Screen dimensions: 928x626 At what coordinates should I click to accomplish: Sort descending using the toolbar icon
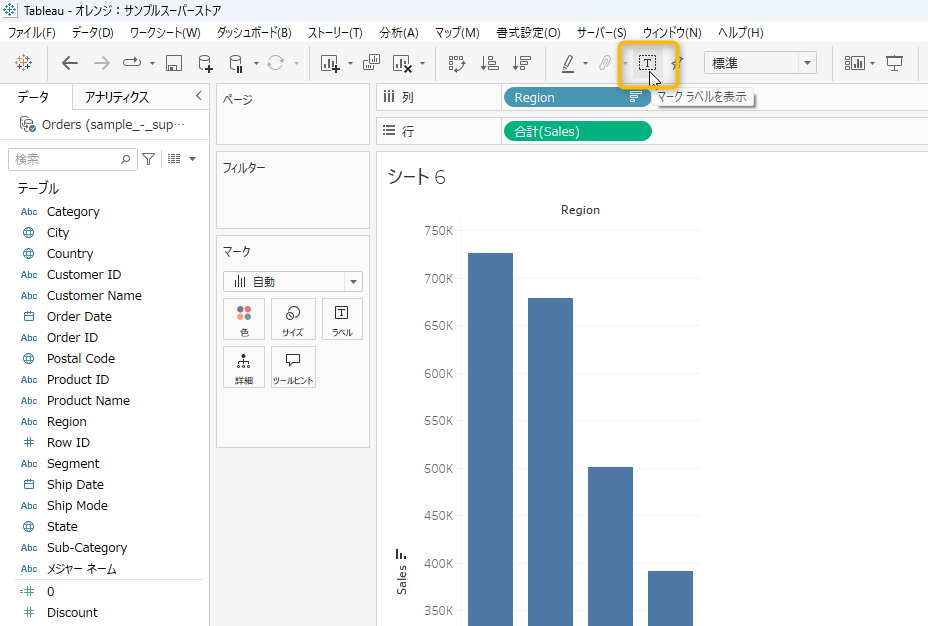pyautogui.click(x=521, y=63)
